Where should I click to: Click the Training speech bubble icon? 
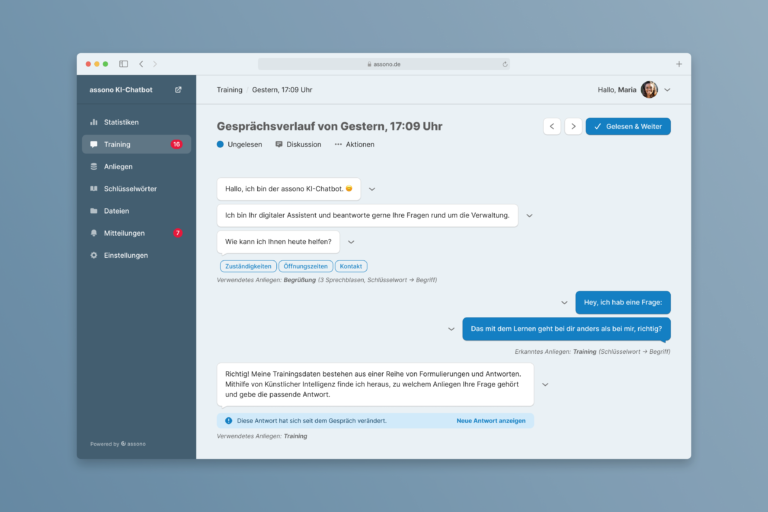pos(94,144)
